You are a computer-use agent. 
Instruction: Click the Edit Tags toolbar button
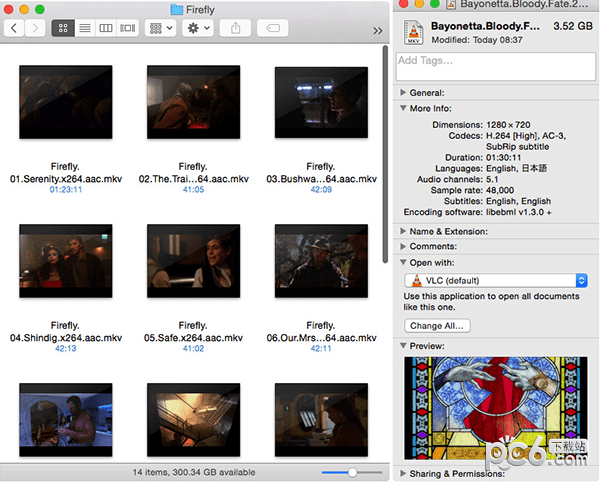click(273, 28)
